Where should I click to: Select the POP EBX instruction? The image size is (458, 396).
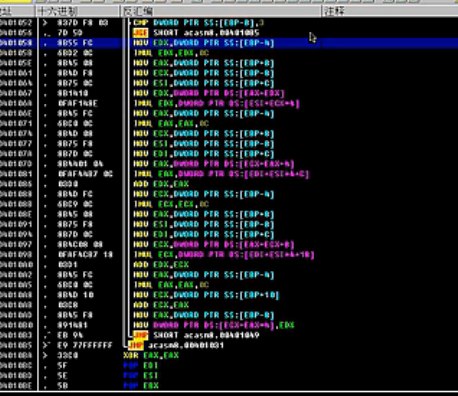[x=141, y=386]
